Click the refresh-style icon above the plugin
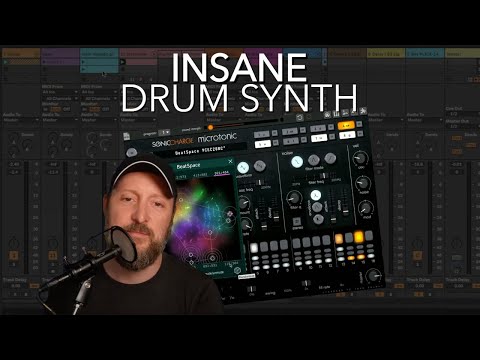 click(x=299, y=117)
